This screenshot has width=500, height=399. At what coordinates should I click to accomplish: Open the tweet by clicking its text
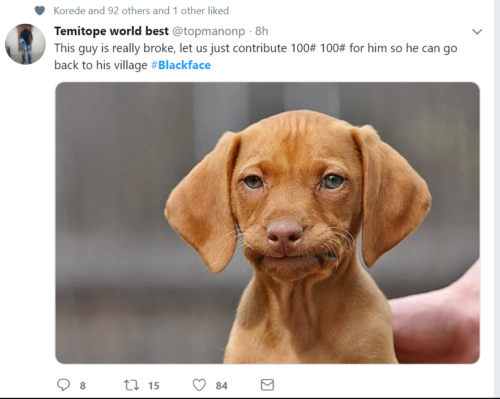256,56
